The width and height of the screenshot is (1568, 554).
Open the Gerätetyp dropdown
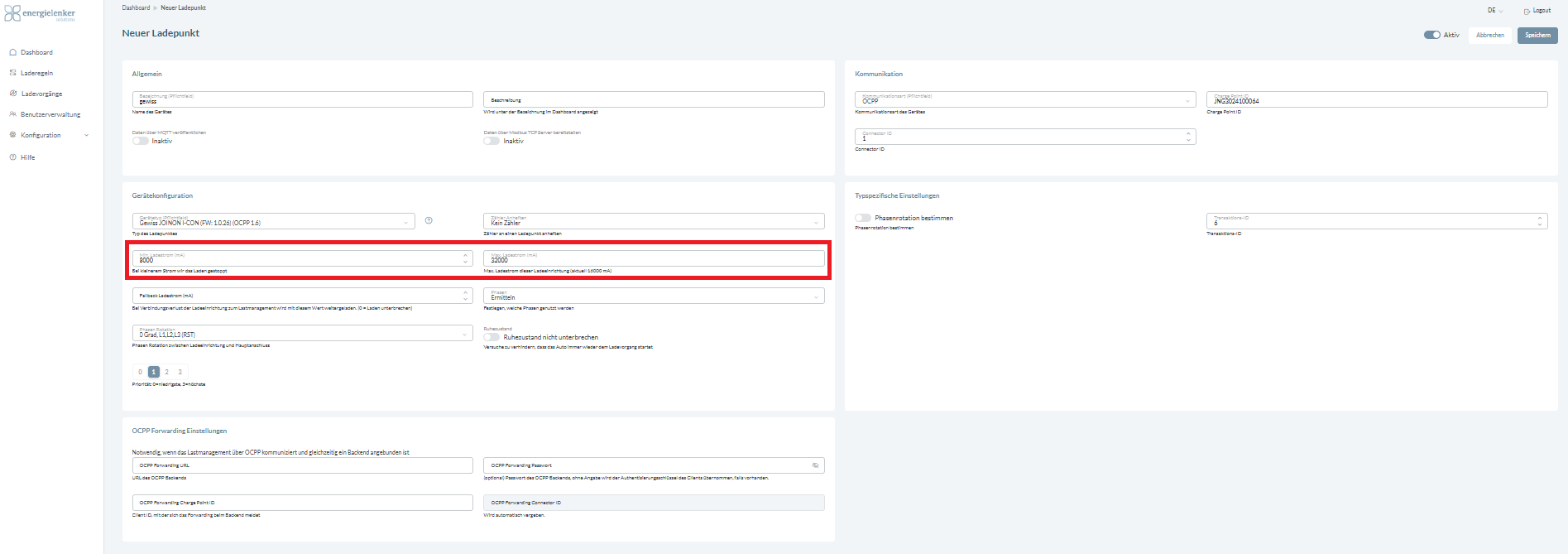(x=273, y=221)
